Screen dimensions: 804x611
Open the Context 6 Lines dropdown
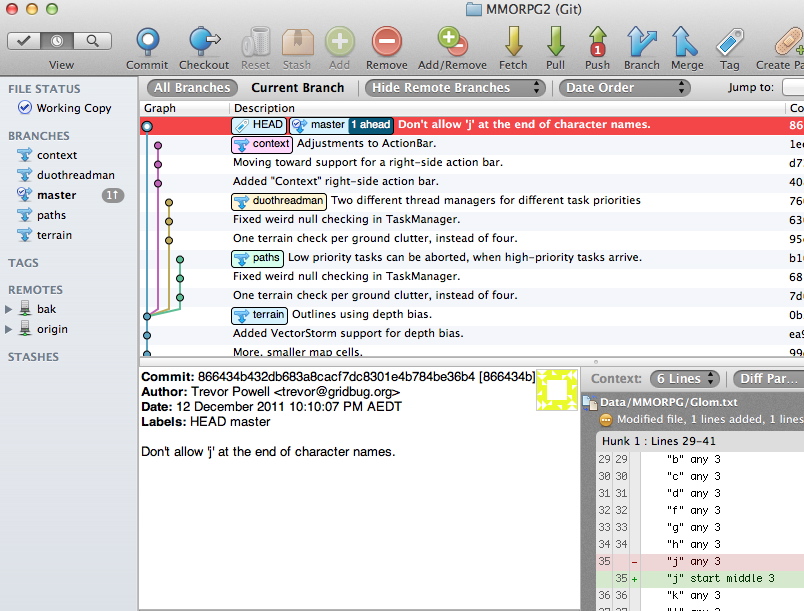click(685, 379)
